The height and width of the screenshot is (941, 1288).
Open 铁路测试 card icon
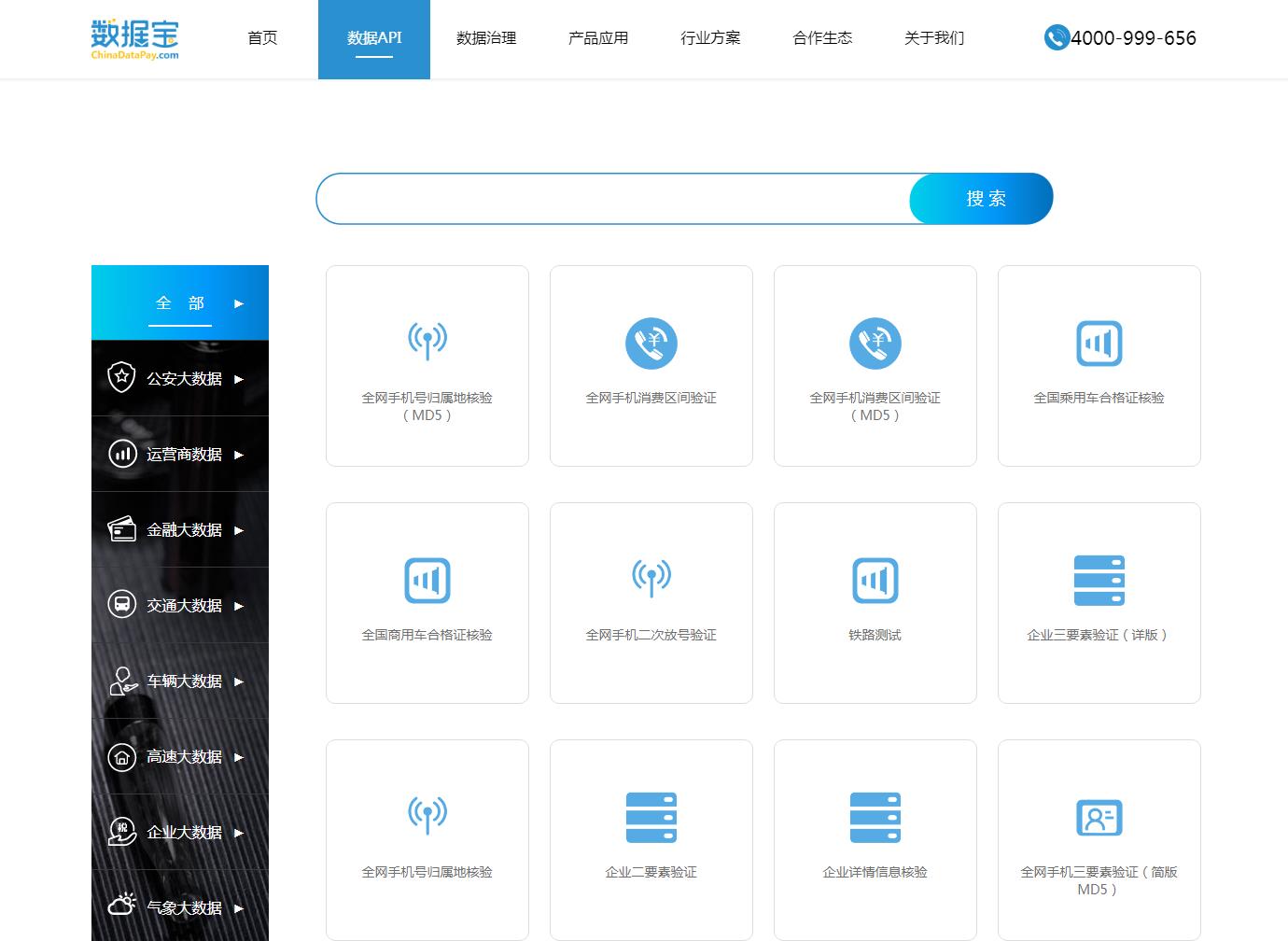(875, 580)
